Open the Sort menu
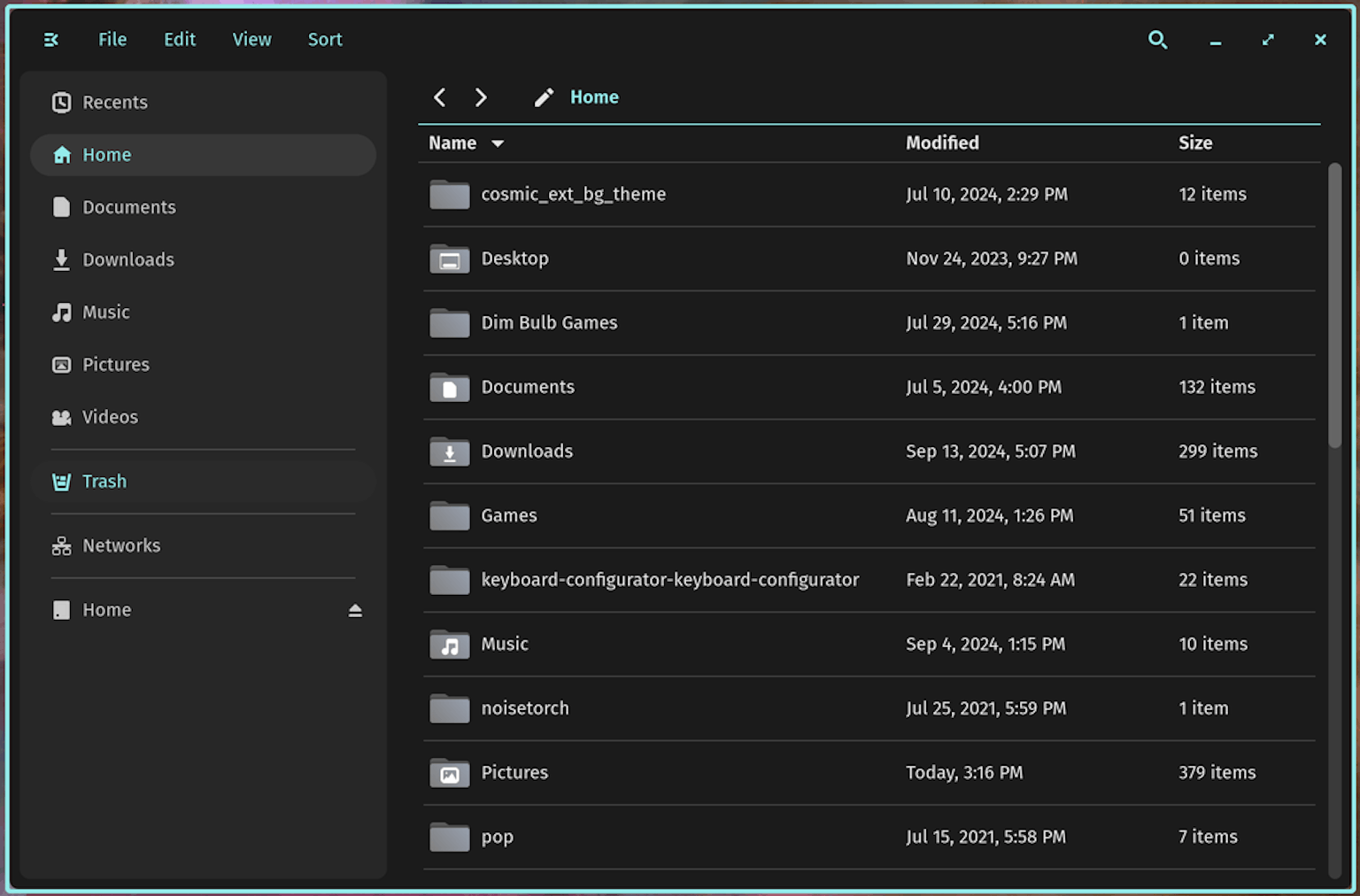This screenshot has height=896, width=1360. [325, 40]
